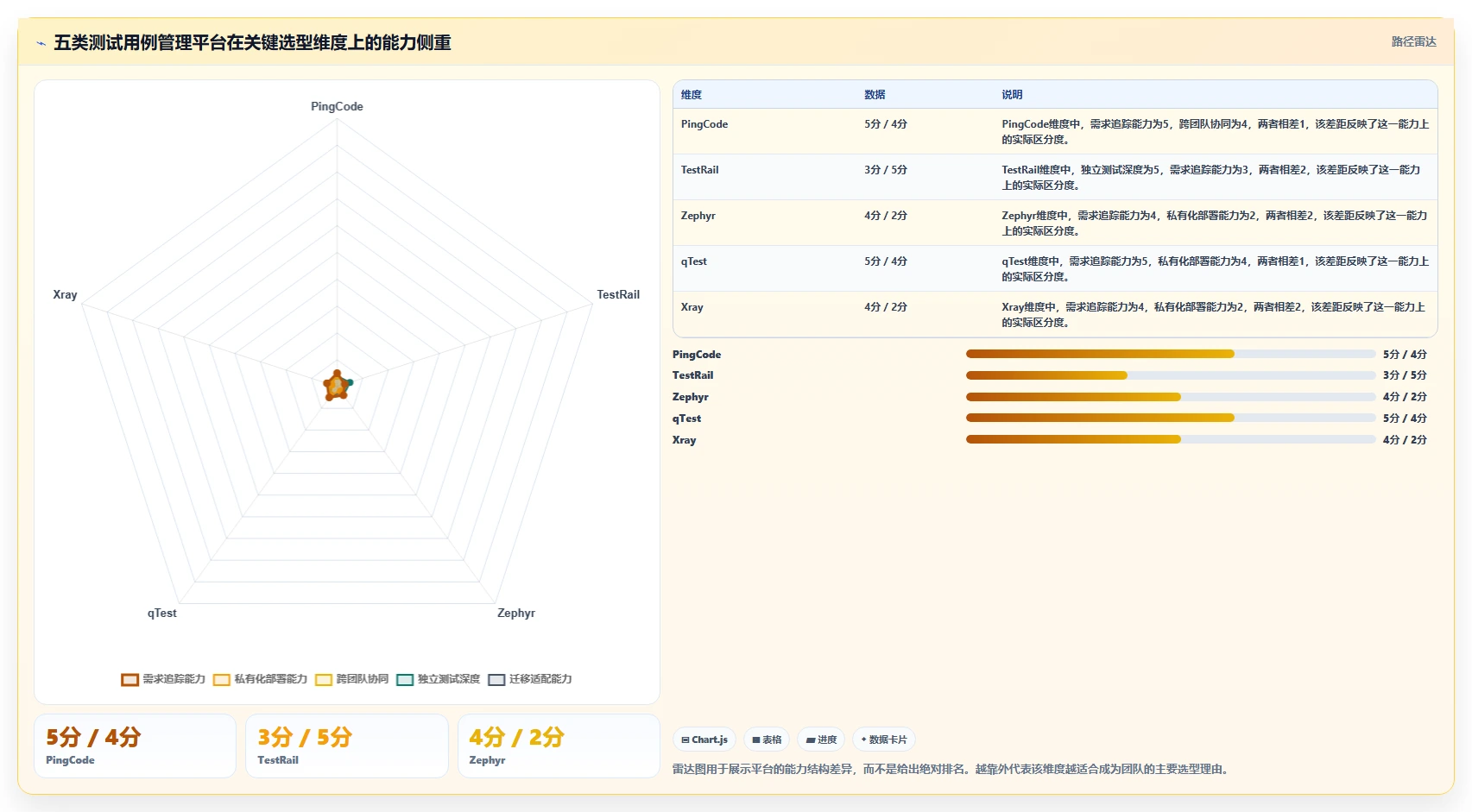Open the PingCode 5分 / 4分 data card
Viewport: 1472px width, 812px height.
(135, 746)
